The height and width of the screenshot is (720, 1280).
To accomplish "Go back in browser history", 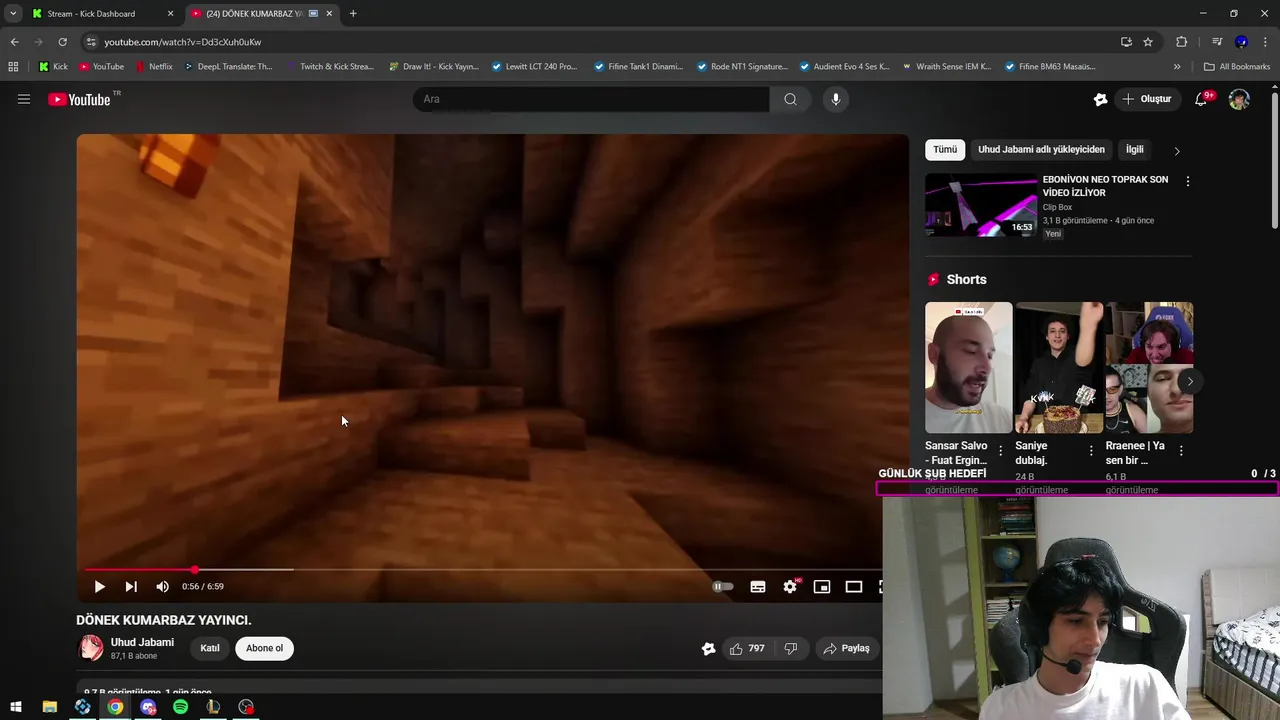I will click(14, 42).
